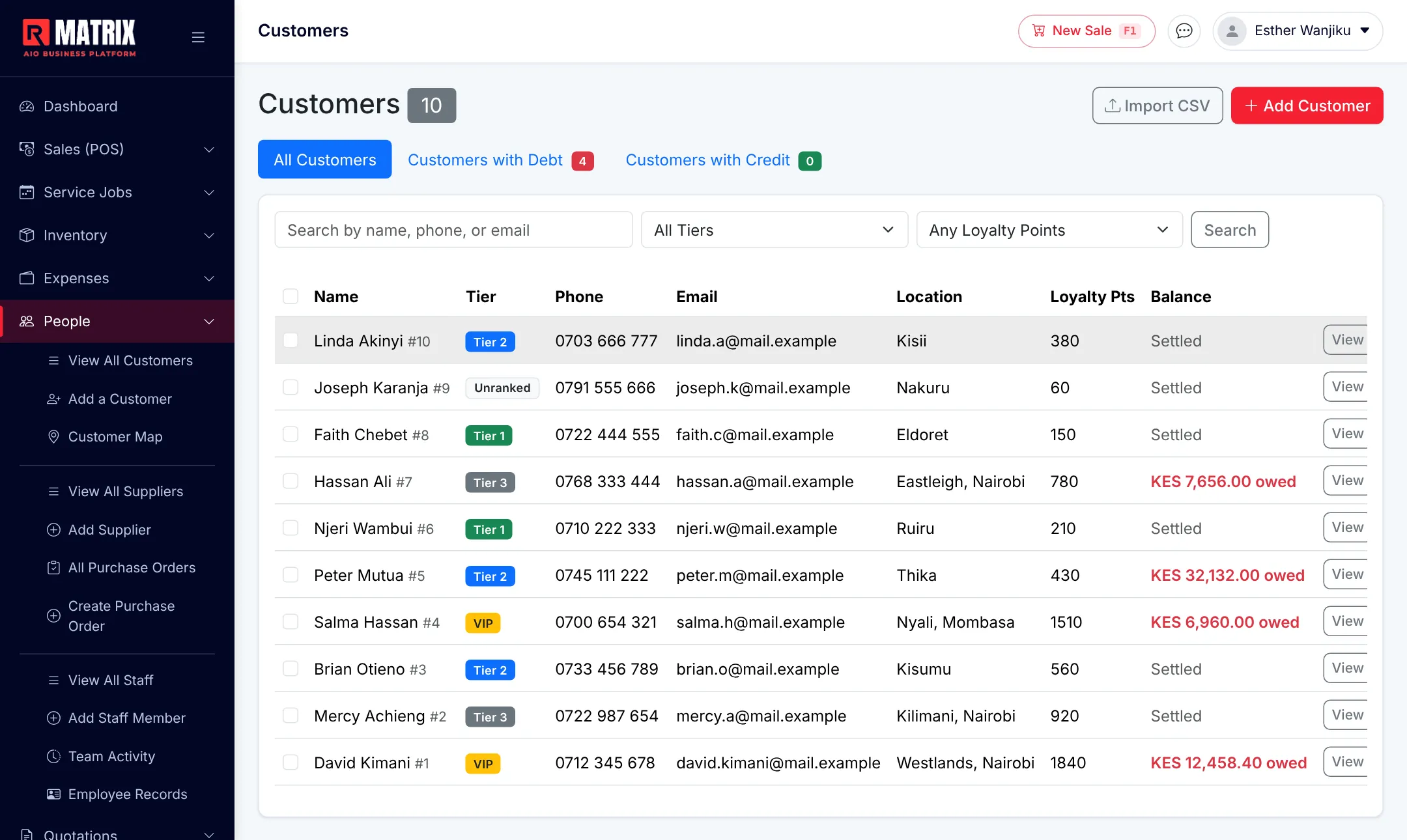The width and height of the screenshot is (1407, 840).
Task: Click View button for Faith Chebet
Action: click(x=1346, y=434)
